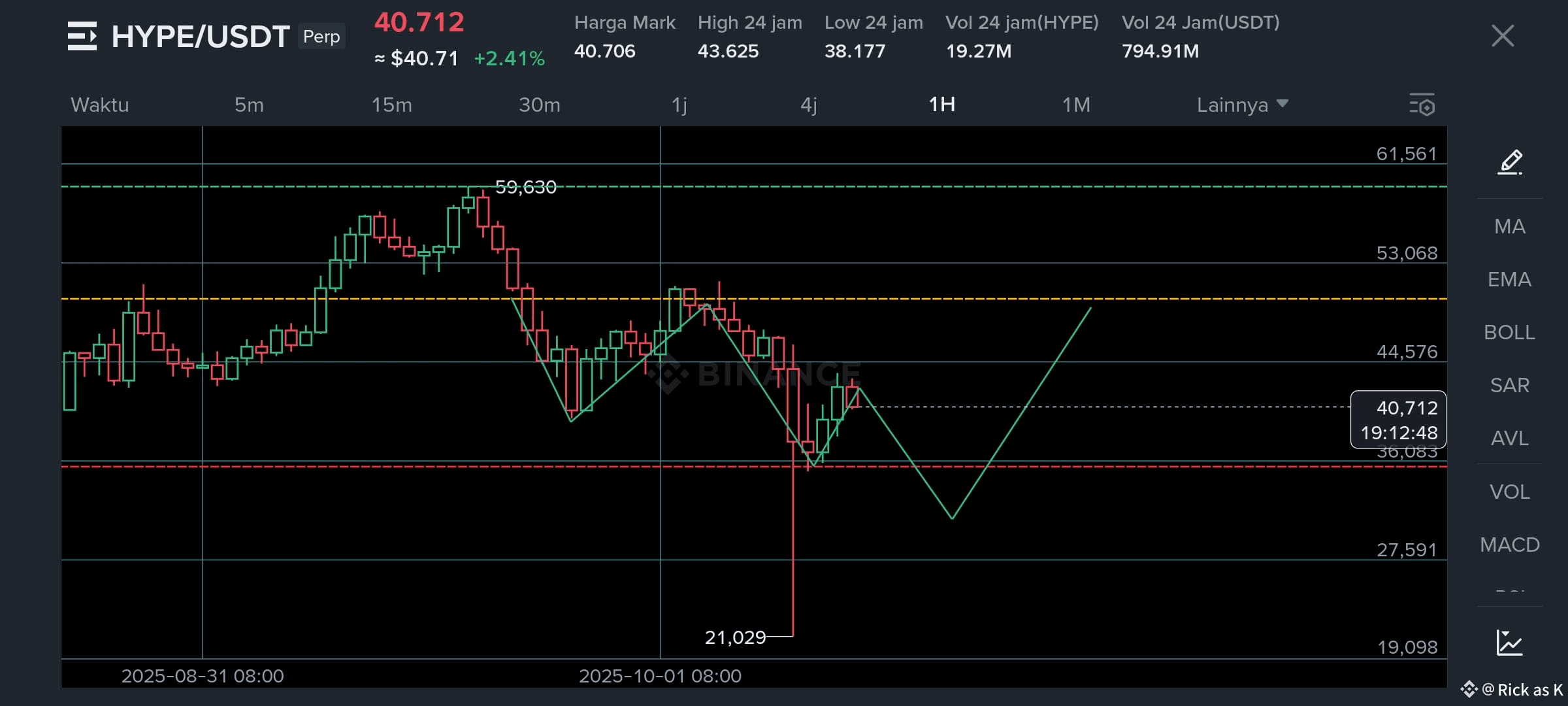Click the Low 24 jam value 38.177
1568x706 pixels.
point(855,51)
